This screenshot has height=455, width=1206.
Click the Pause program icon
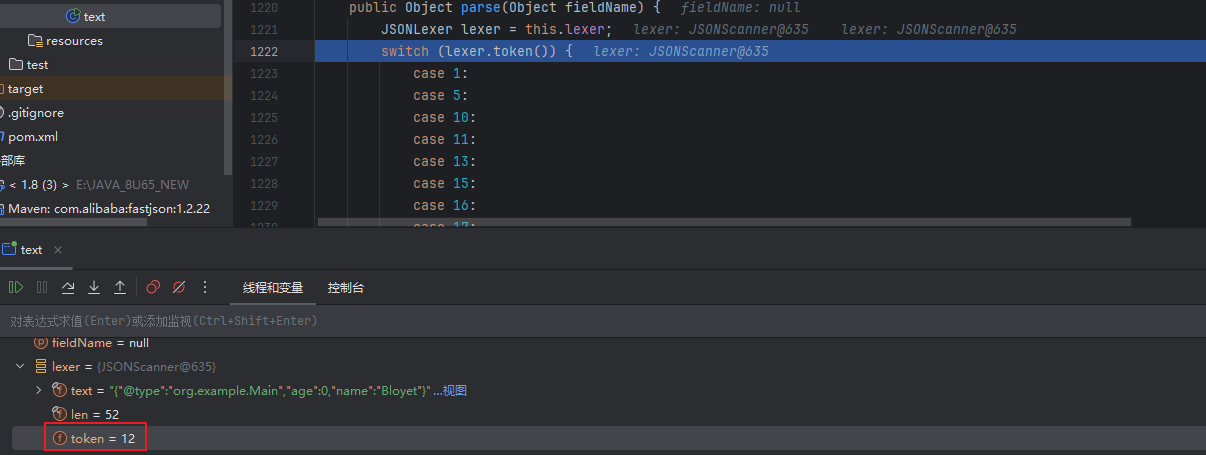tap(42, 287)
